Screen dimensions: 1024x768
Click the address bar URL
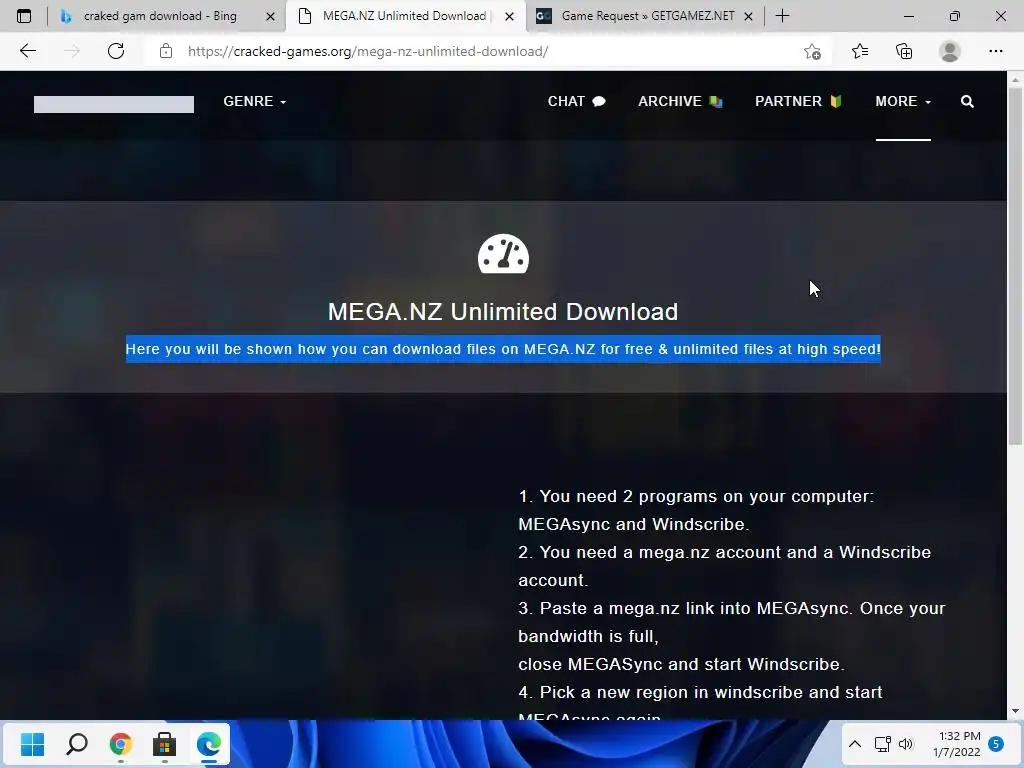[x=368, y=51]
